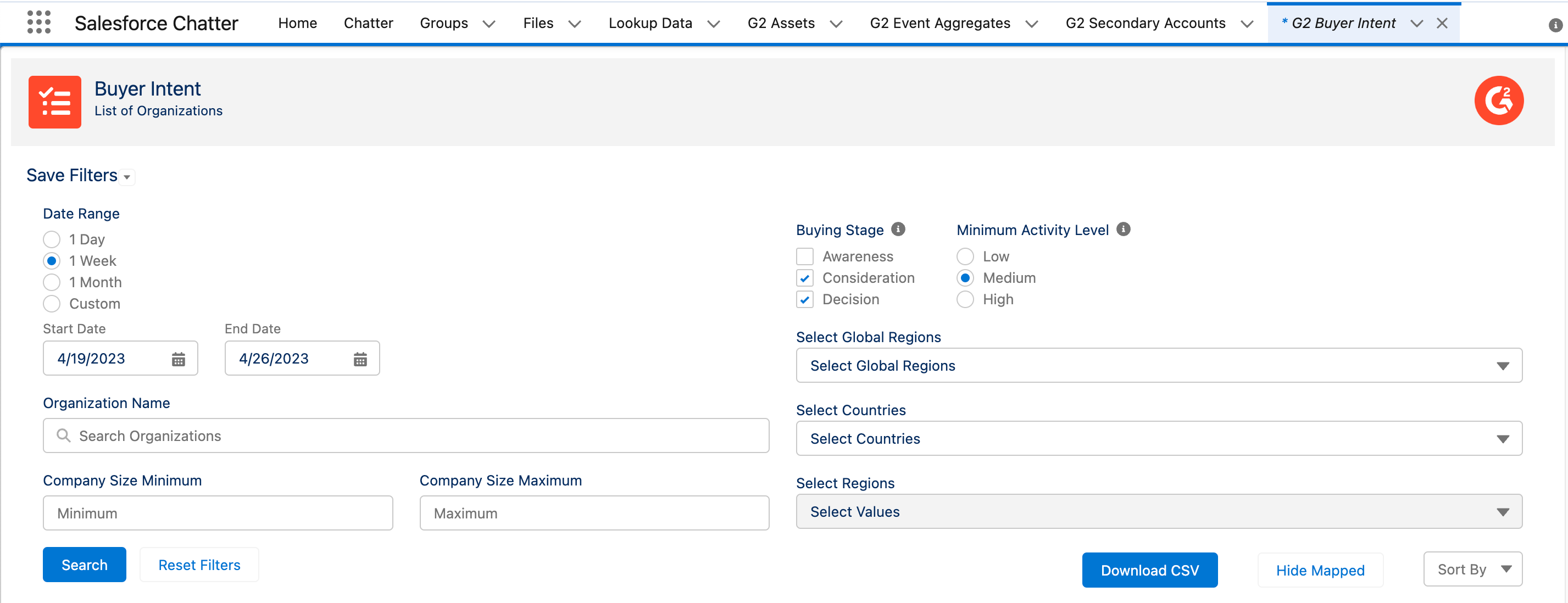Click the Search button
The width and height of the screenshot is (1568, 603).
[x=85, y=565]
